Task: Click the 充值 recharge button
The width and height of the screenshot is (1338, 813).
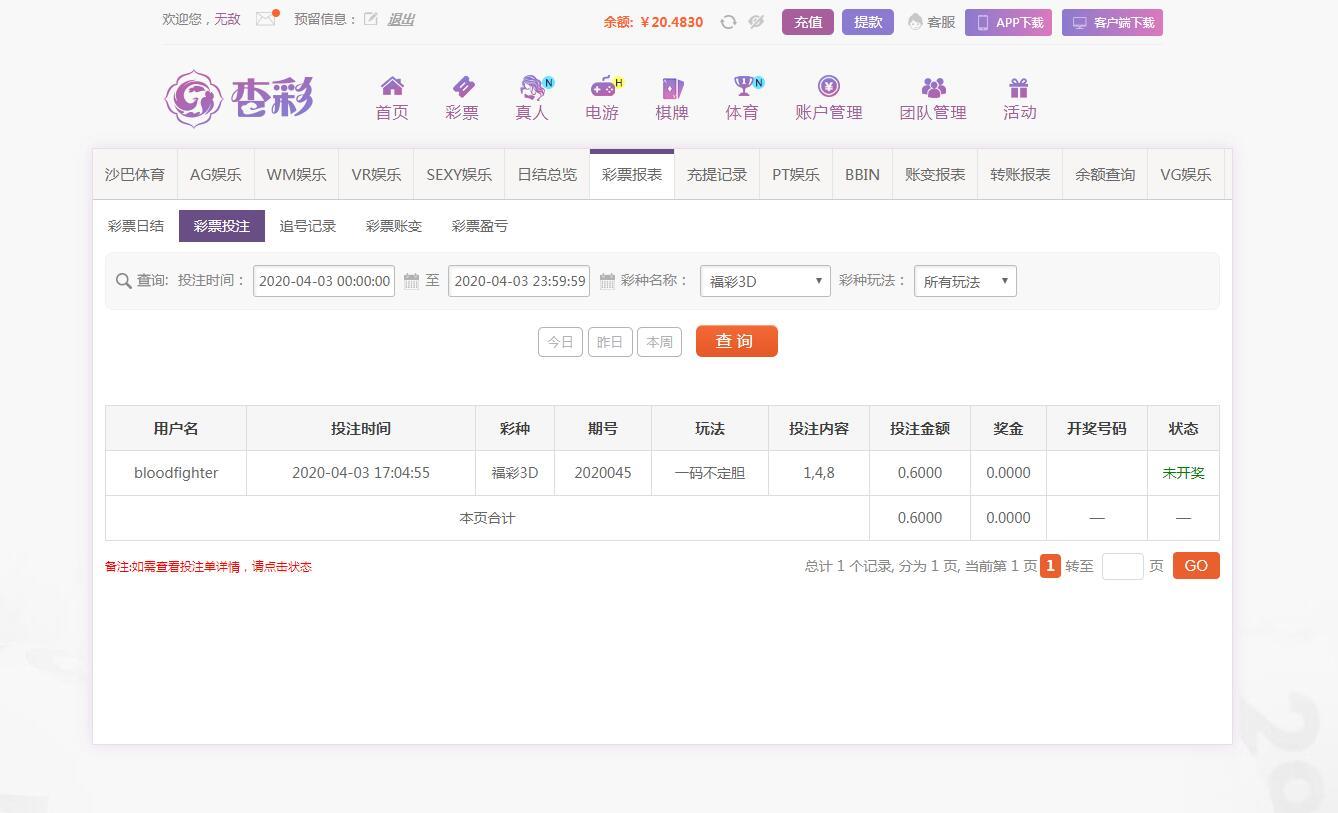Action: tap(808, 22)
